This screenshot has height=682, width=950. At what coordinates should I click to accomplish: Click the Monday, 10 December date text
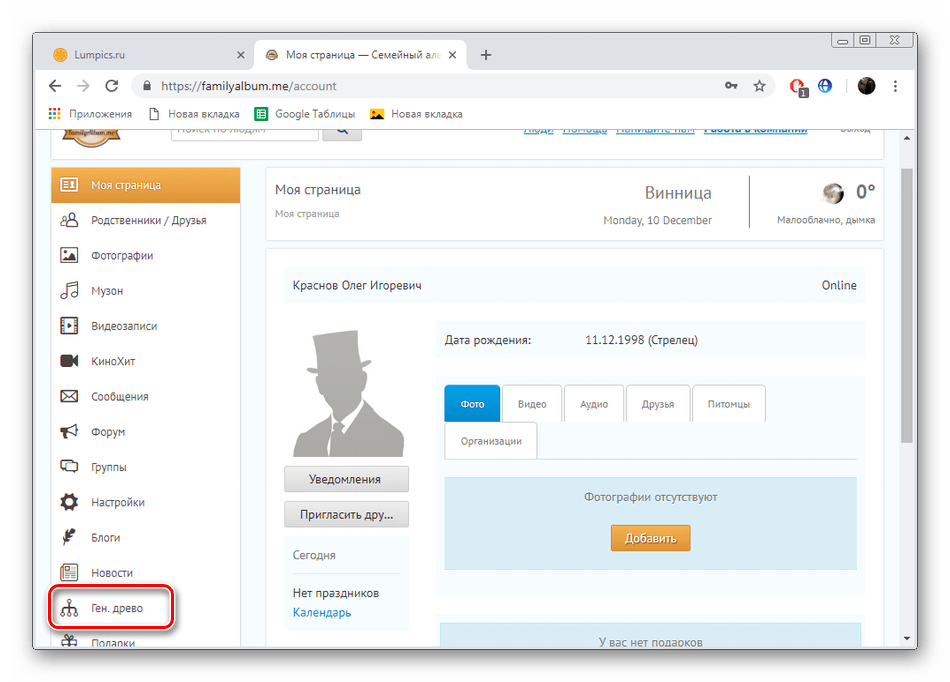(x=657, y=220)
